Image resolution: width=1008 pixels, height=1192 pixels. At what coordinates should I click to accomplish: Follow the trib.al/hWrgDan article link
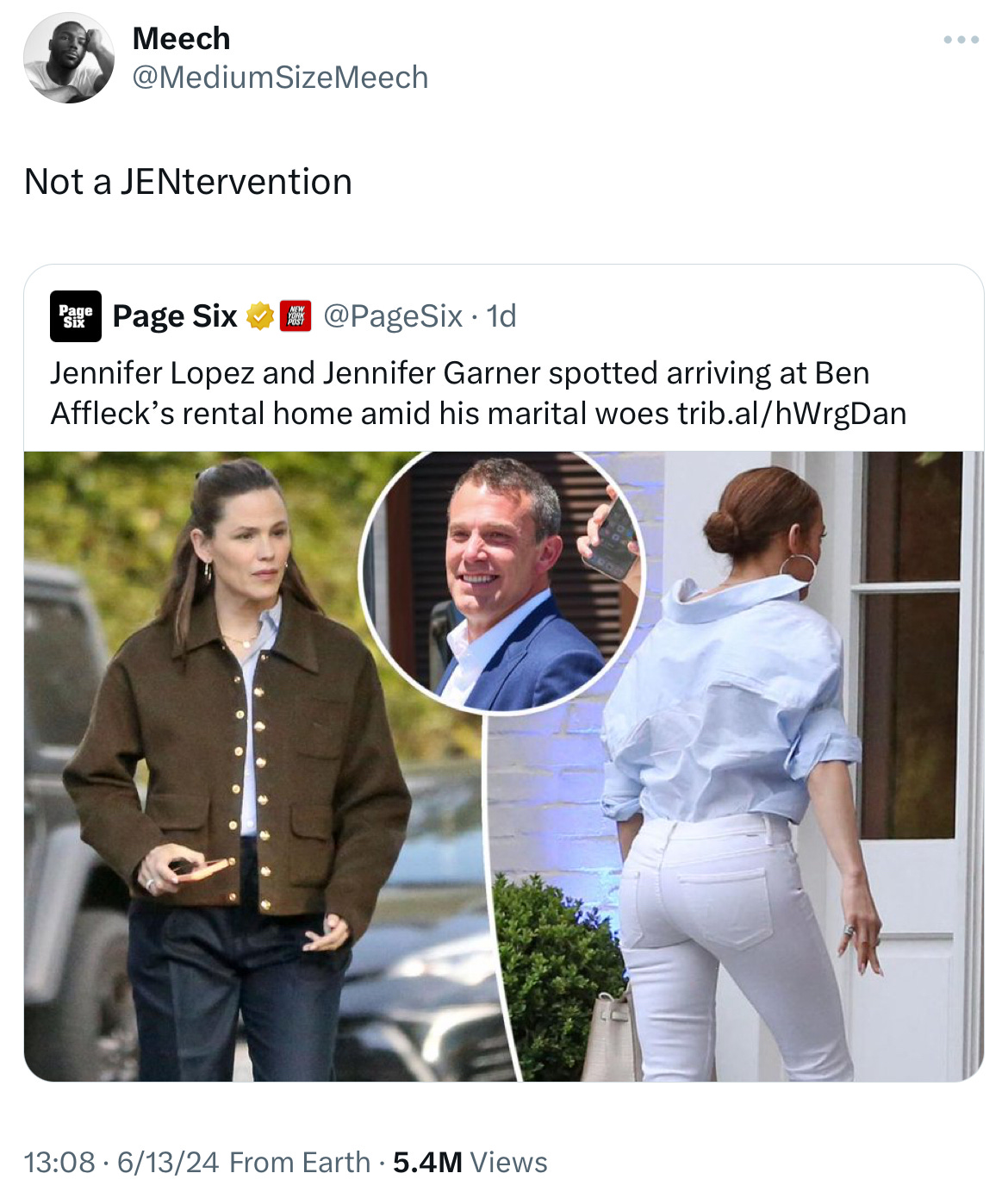[792, 414]
